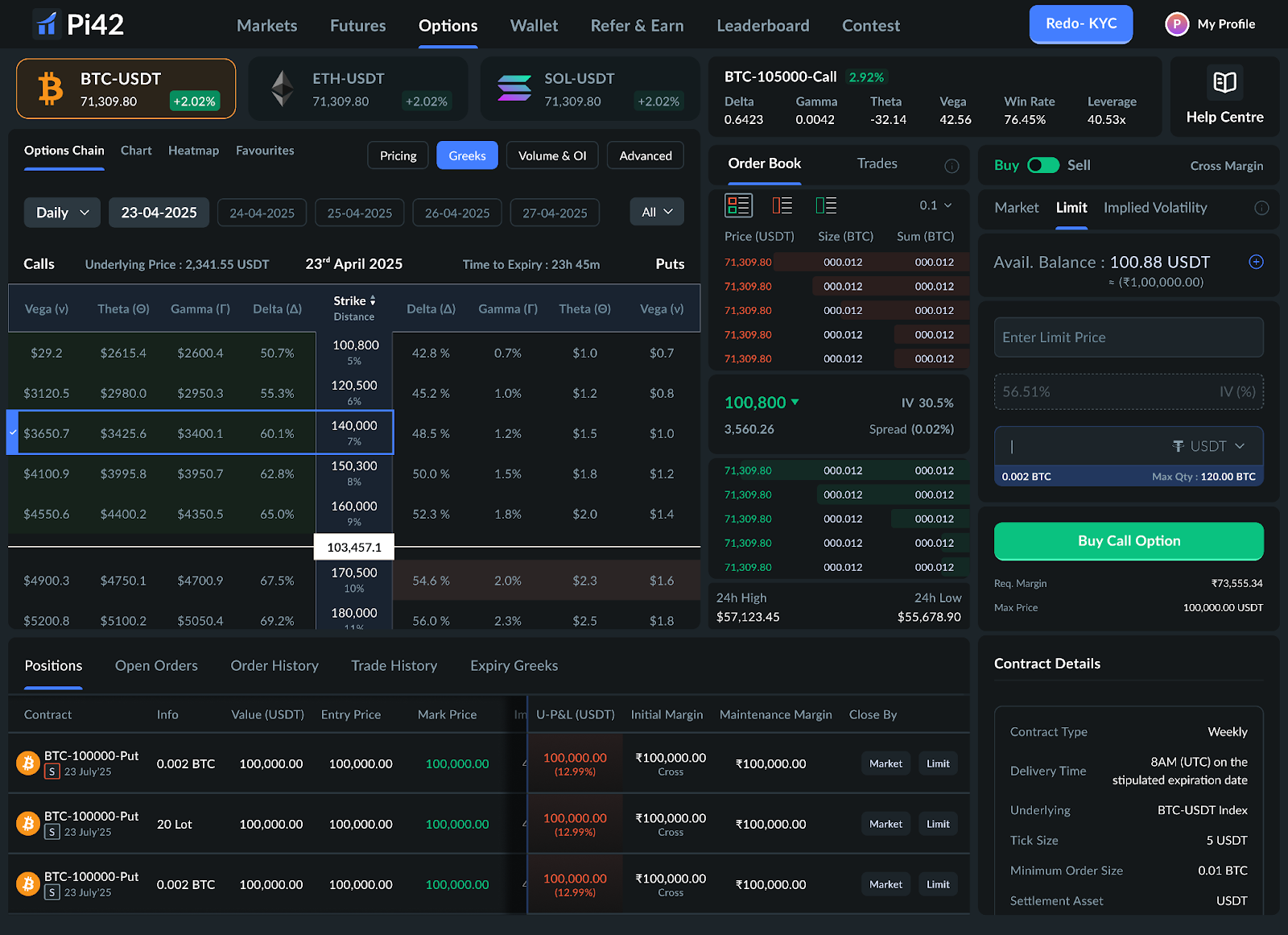Select expiry date 26-04-2025
Viewport: 1288px width, 935px height.
[x=457, y=213]
